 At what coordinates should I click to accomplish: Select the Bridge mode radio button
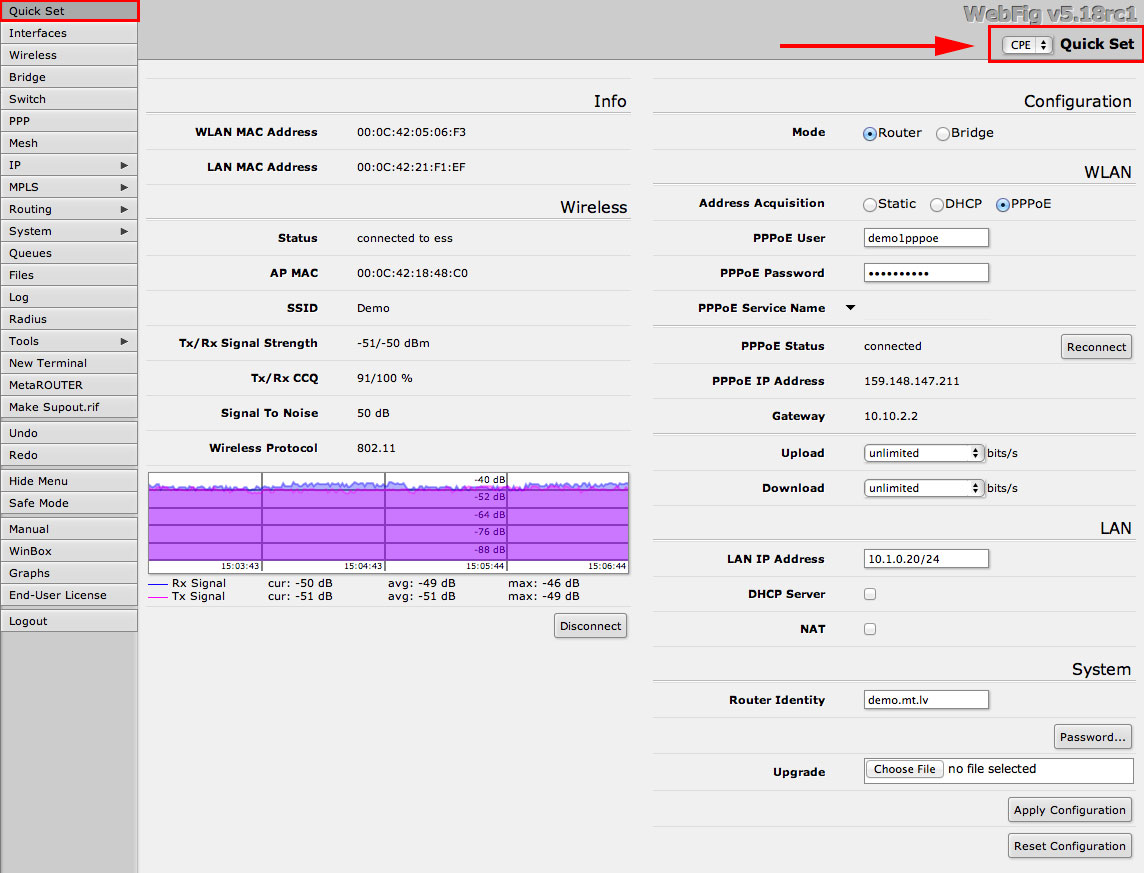(x=943, y=134)
